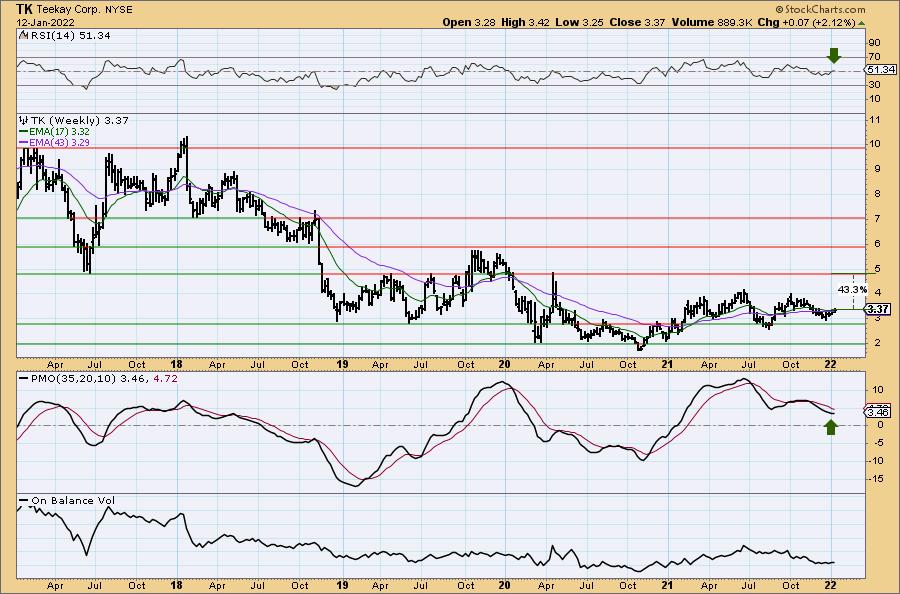Click the On Balance Vol legend label
Screen dimensions: 900x594
tap(73, 501)
